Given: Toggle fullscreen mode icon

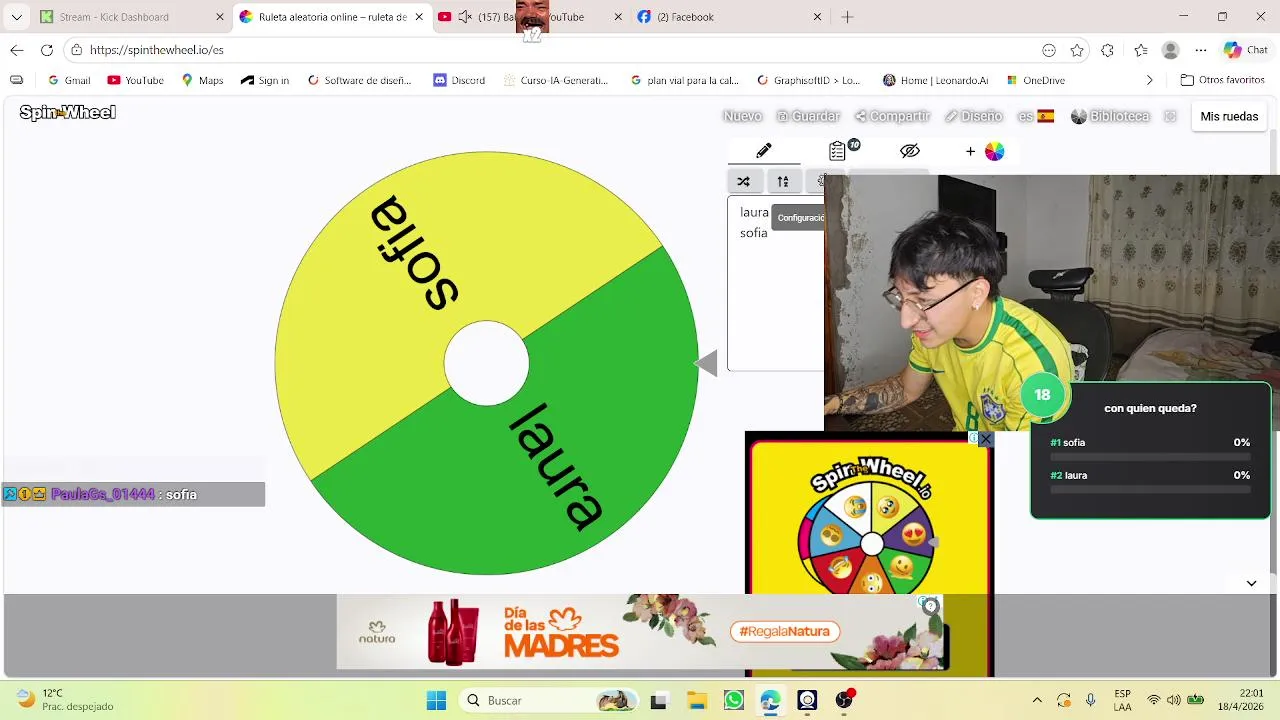Looking at the screenshot, I should point(1171,116).
